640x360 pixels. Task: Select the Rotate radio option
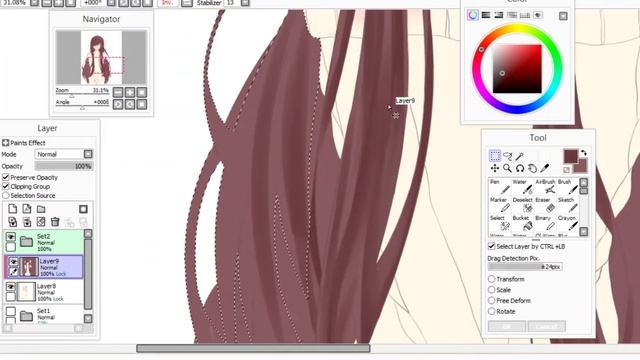click(x=491, y=311)
